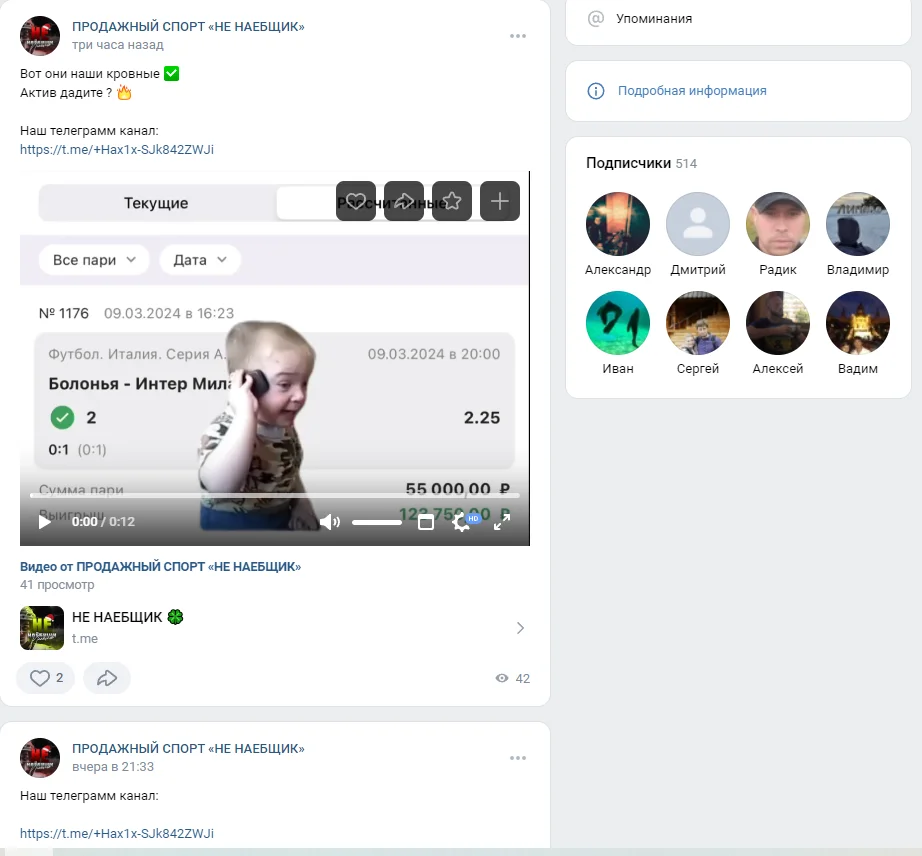Open the Упоминания menu item
Viewport: 922px width, 856px height.
(x=653, y=18)
